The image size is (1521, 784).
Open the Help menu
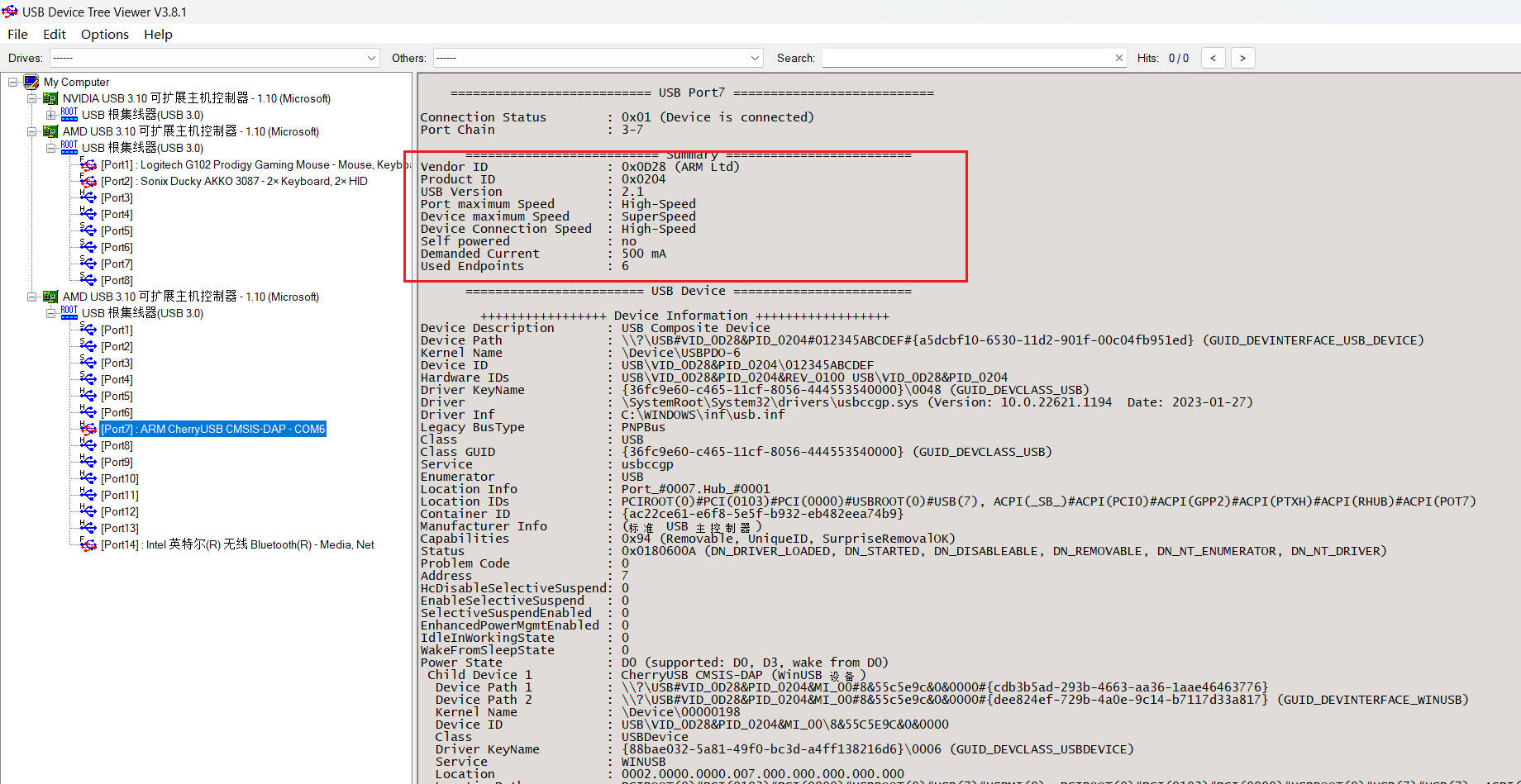pyautogui.click(x=158, y=34)
